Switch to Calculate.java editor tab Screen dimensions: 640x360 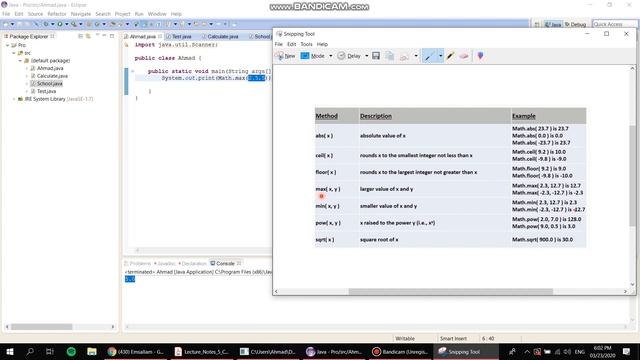220,36
